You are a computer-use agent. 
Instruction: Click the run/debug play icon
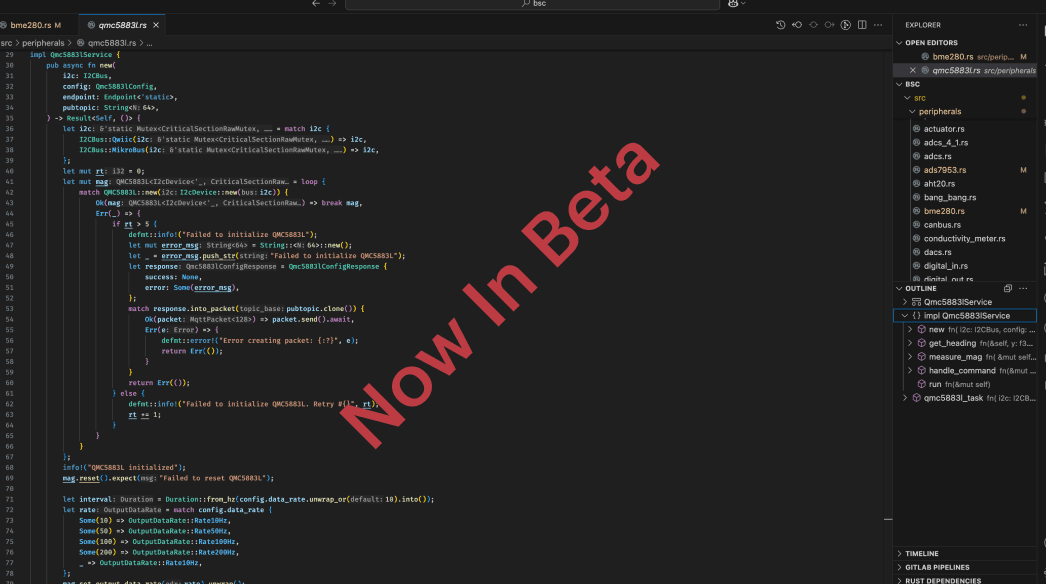(x=846, y=25)
